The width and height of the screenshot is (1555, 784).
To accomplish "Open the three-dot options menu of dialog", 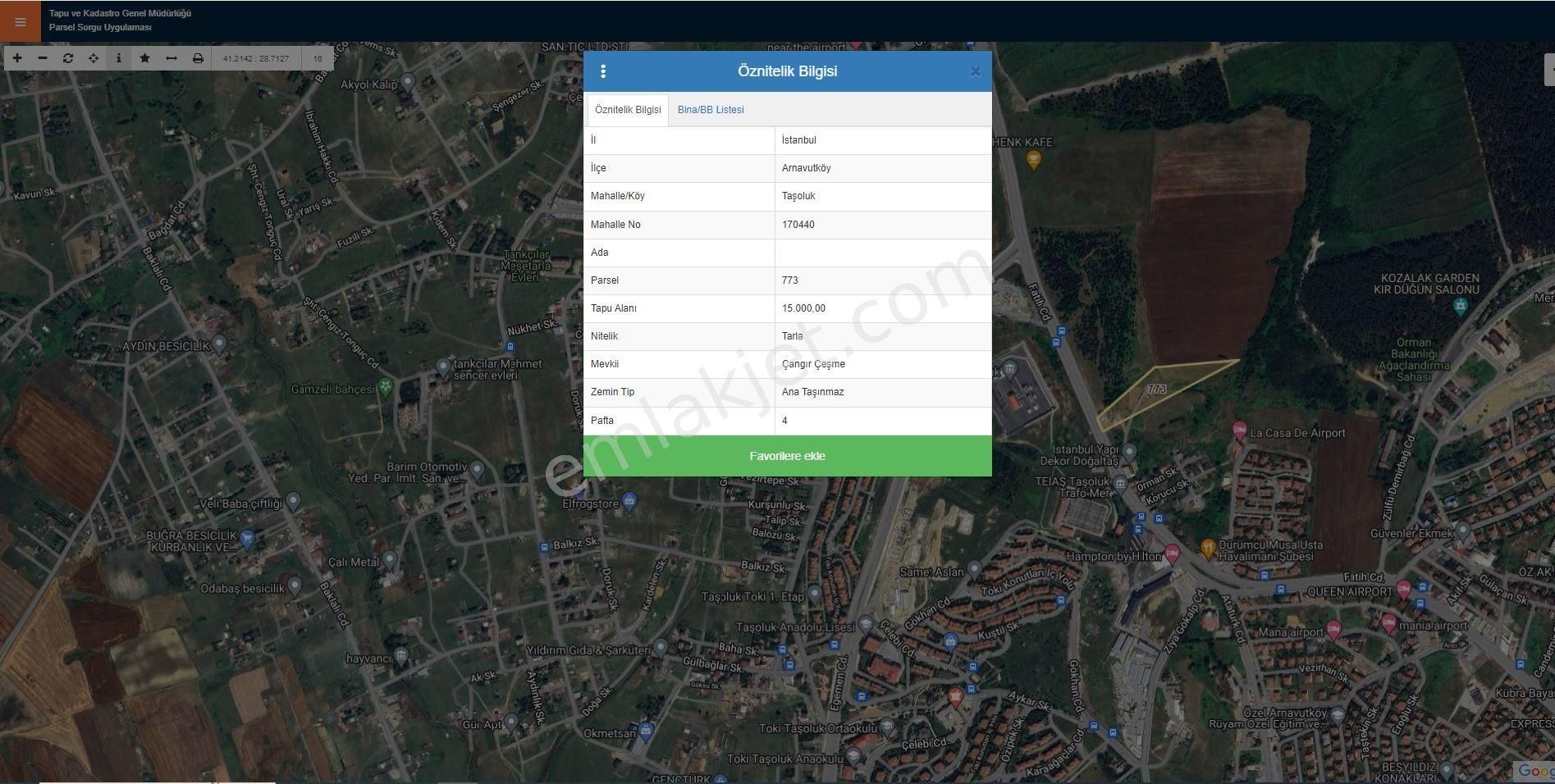I will [603, 71].
